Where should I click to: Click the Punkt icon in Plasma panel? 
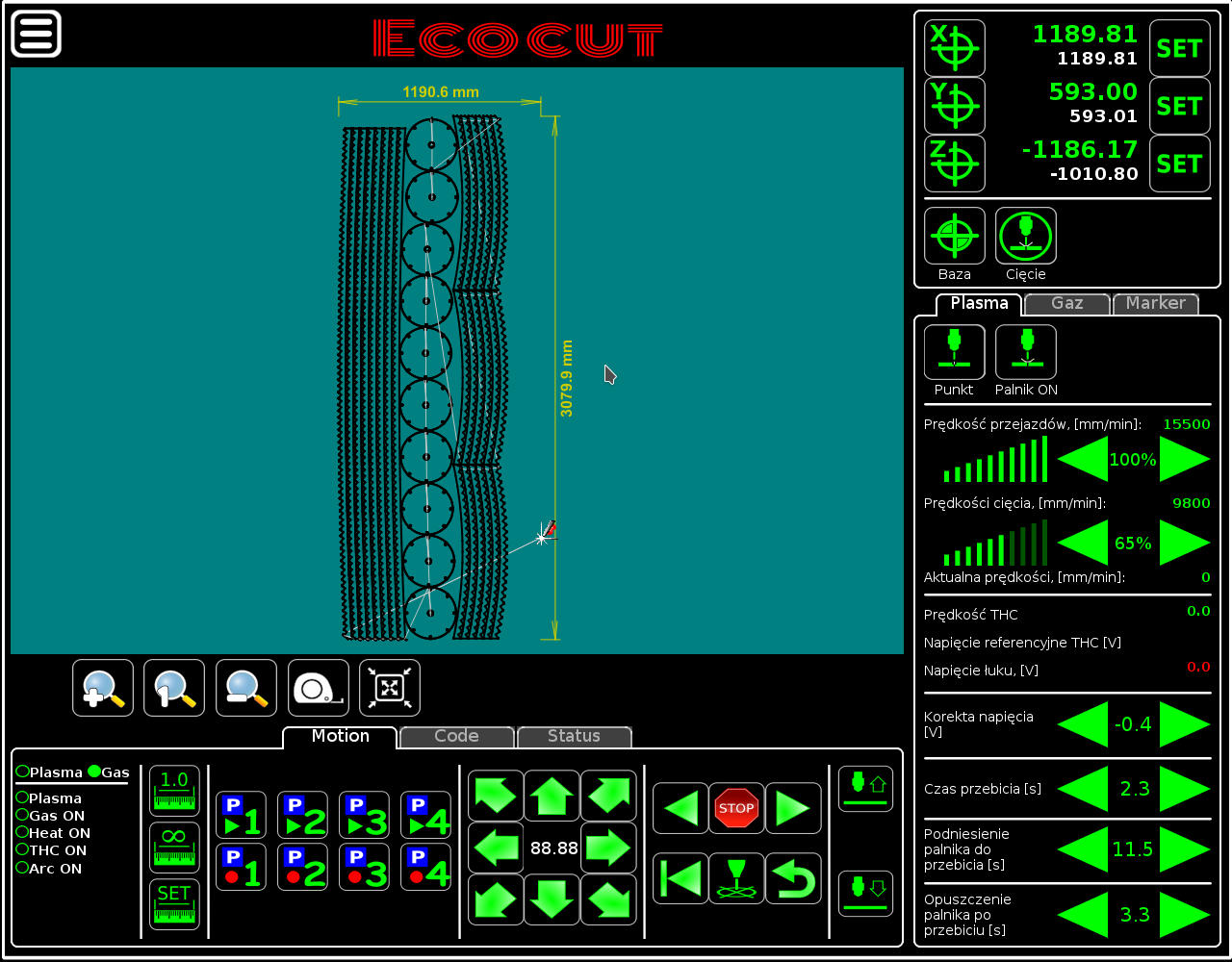click(x=954, y=351)
